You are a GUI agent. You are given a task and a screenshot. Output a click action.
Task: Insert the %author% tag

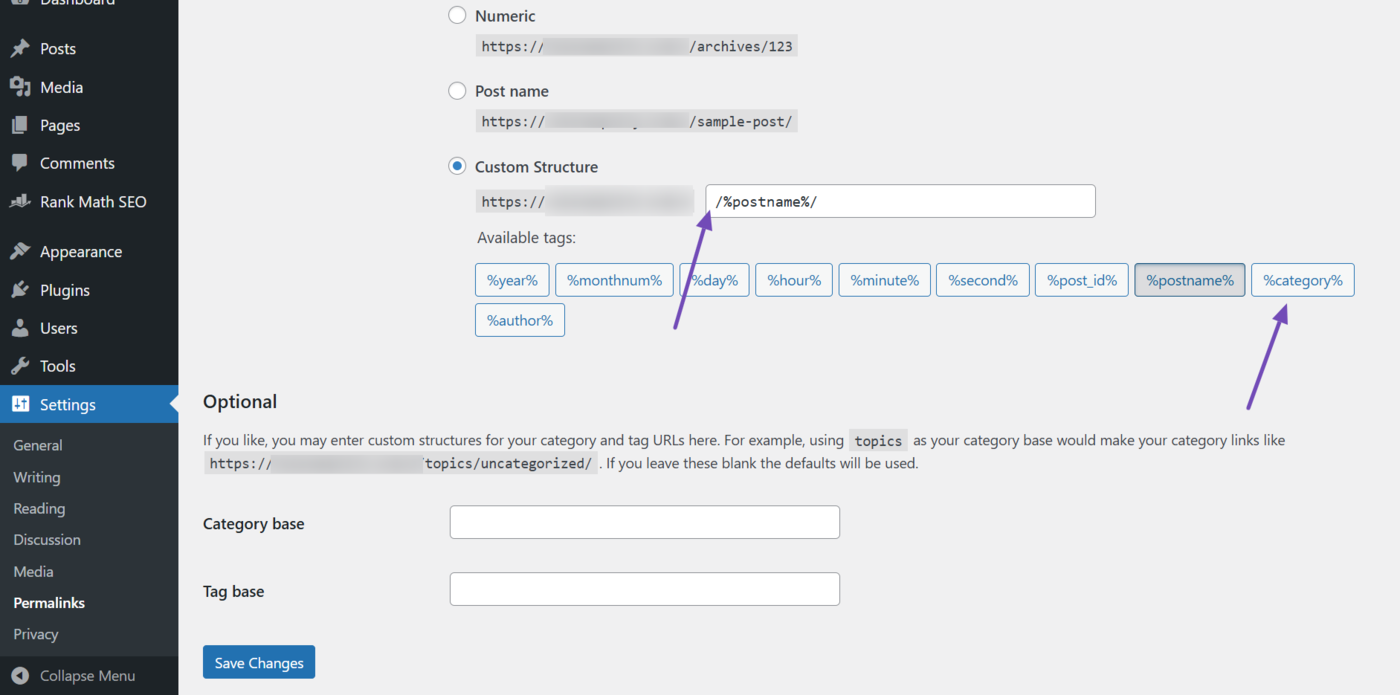[x=520, y=320]
